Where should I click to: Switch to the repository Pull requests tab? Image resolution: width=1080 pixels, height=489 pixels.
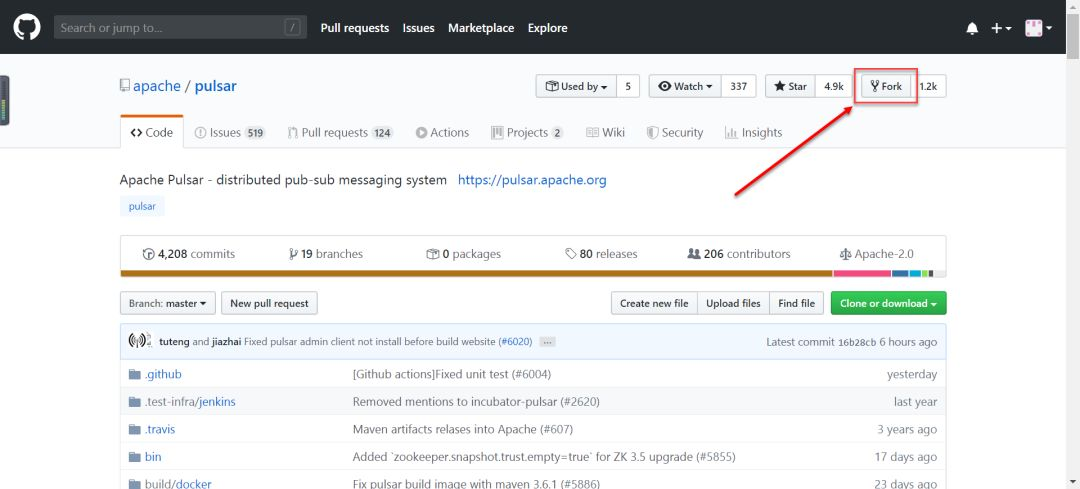tap(340, 132)
